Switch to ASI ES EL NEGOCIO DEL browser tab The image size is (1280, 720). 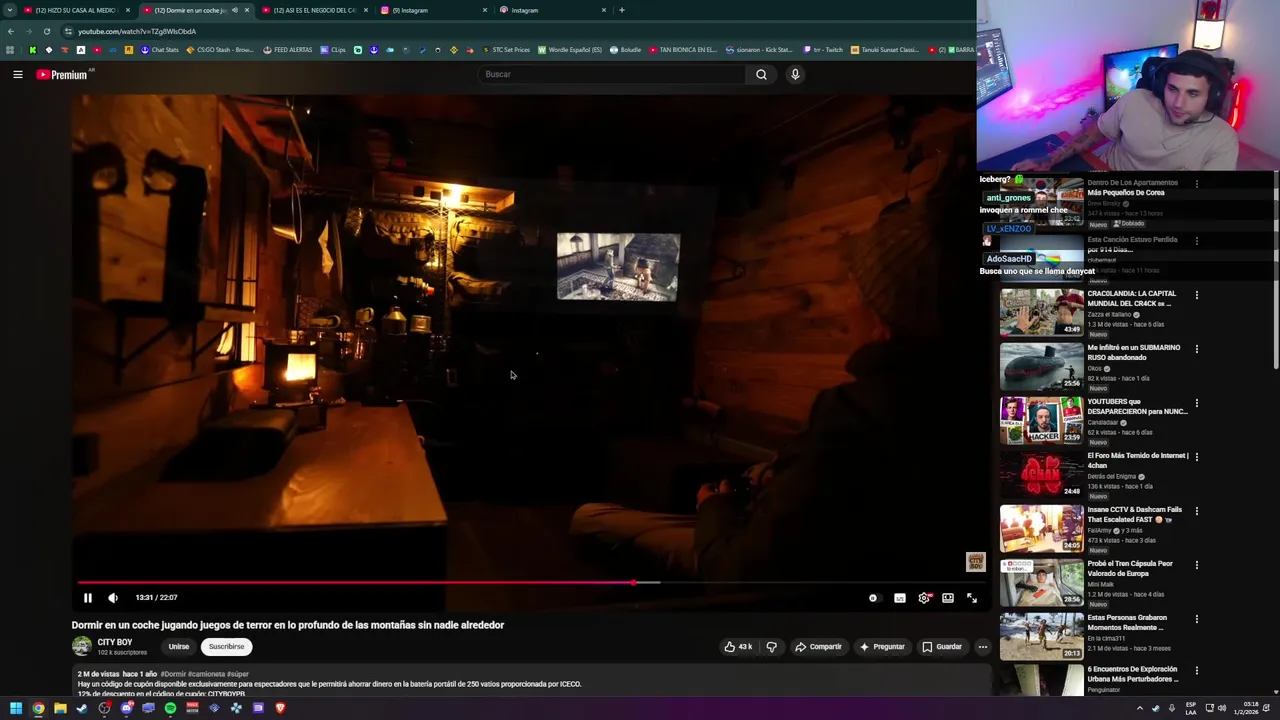pos(313,10)
